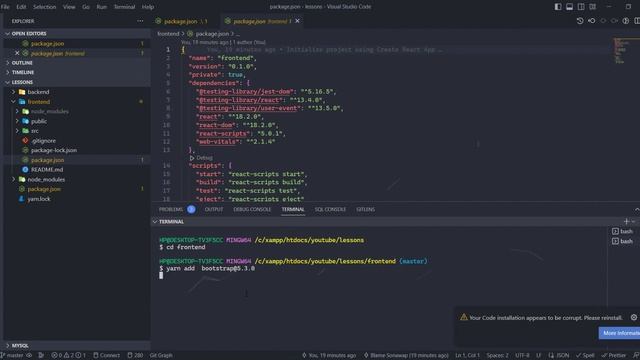
Task: Click Debug codelens above scripts
Action: (x=201, y=158)
